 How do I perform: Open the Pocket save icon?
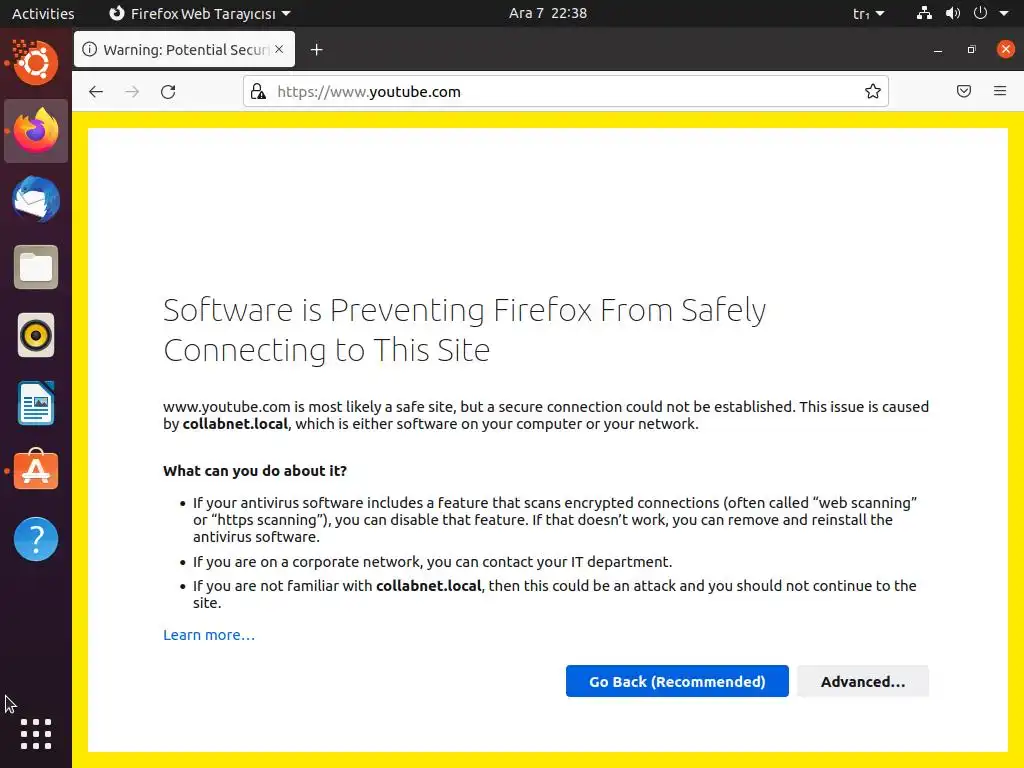(964, 92)
